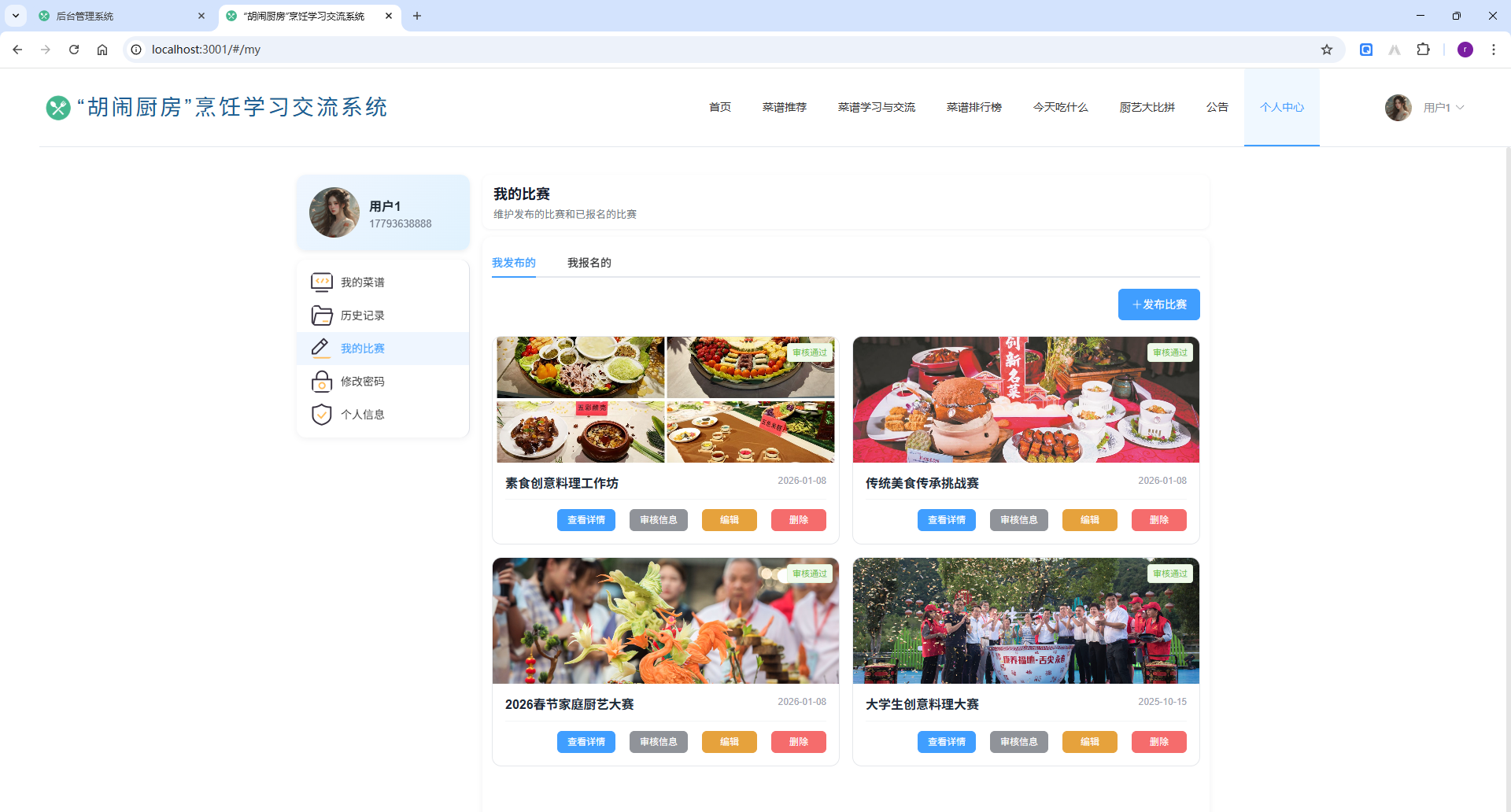
Task: Open 今天吃什么 navigation item
Action: click(x=1061, y=108)
